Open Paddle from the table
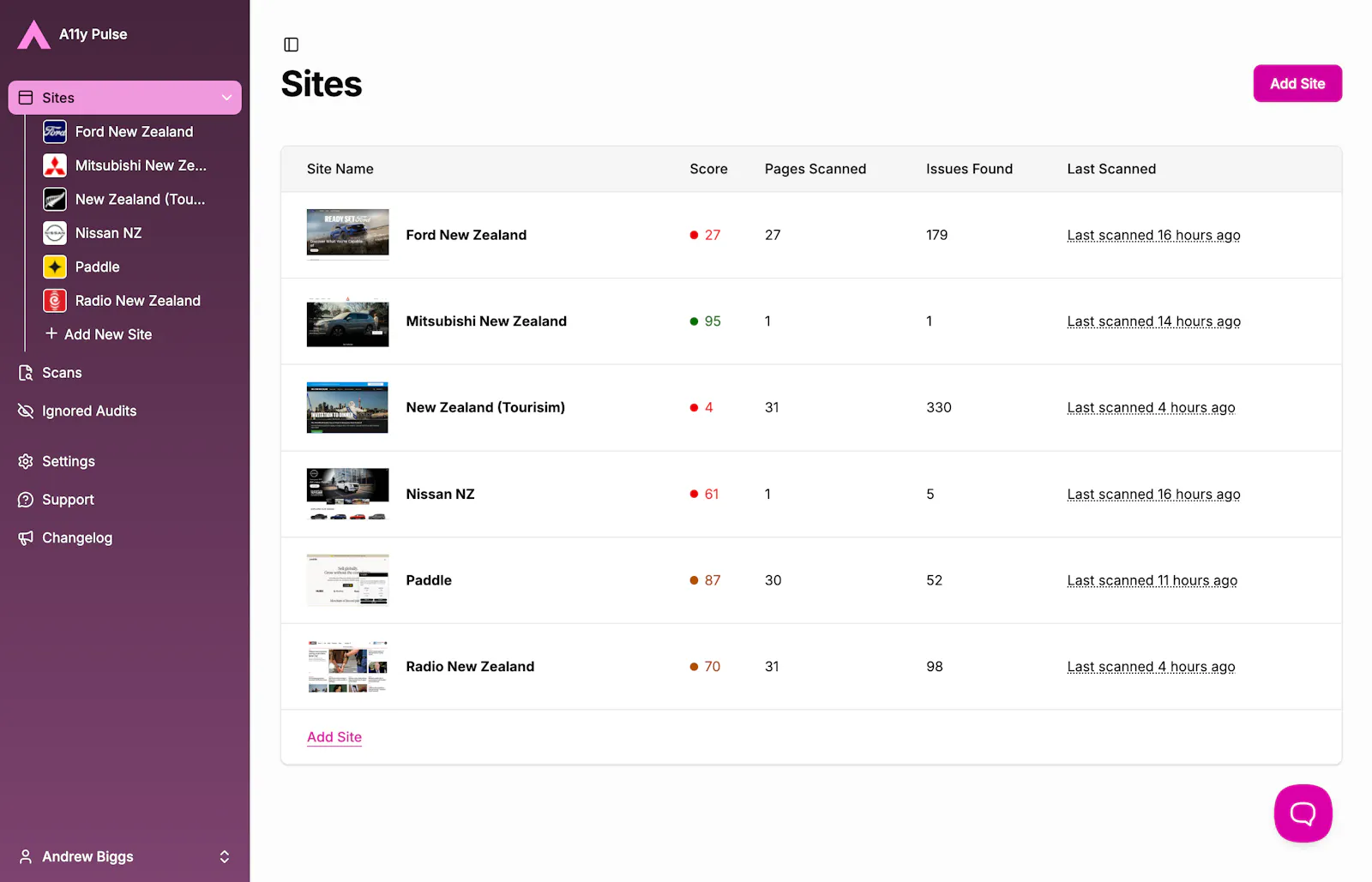The image size is (1372, 882). click(x=429, y=580)
